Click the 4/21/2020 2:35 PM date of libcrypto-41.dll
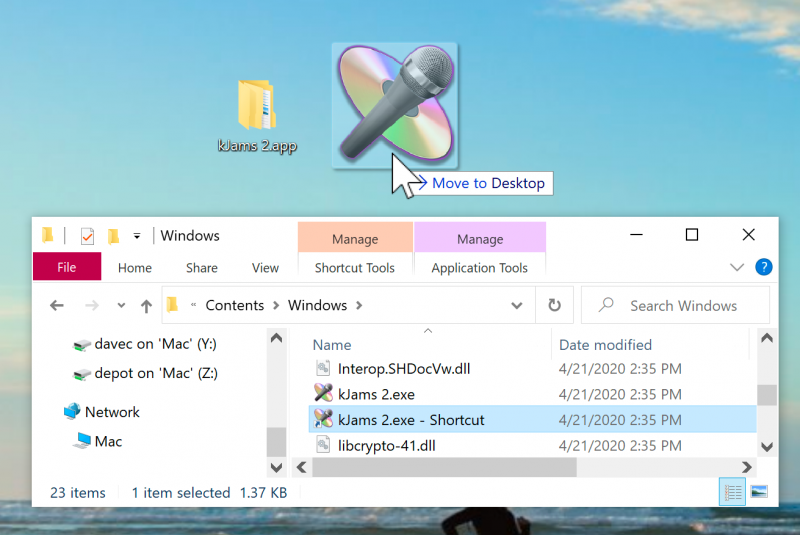The image size is (800, 535). pos(620,446)
